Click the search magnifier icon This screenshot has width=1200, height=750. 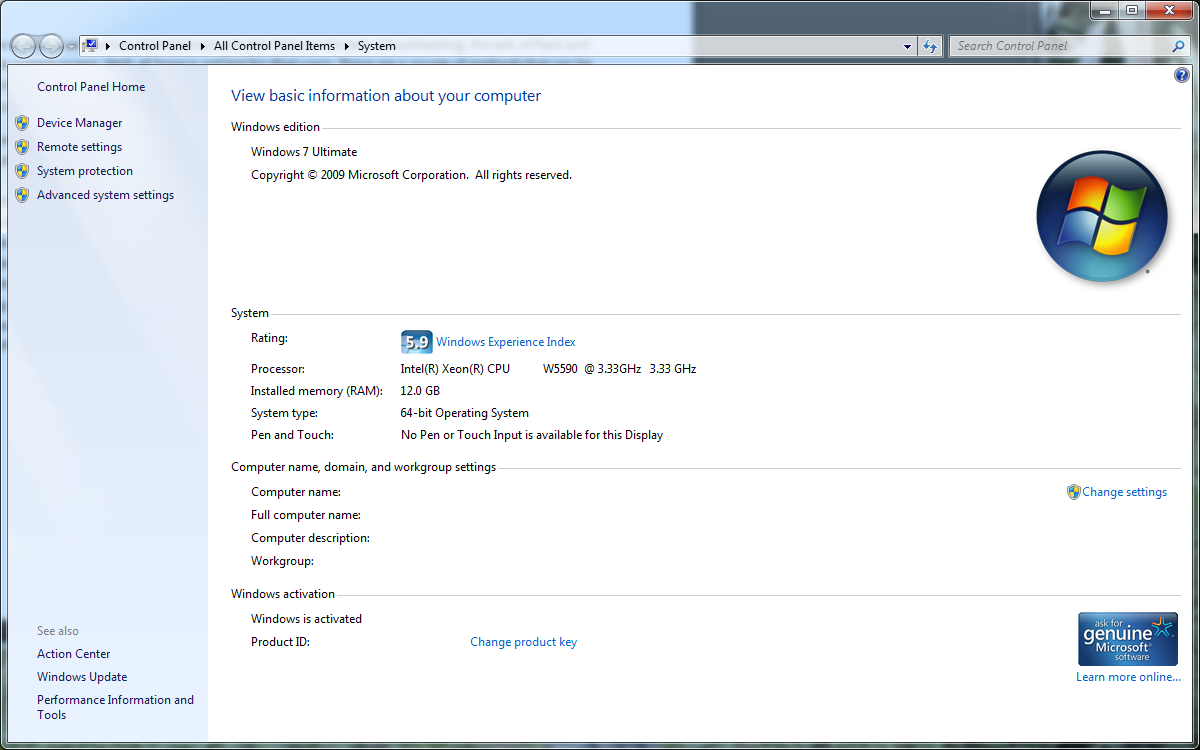pos(1178,46)
